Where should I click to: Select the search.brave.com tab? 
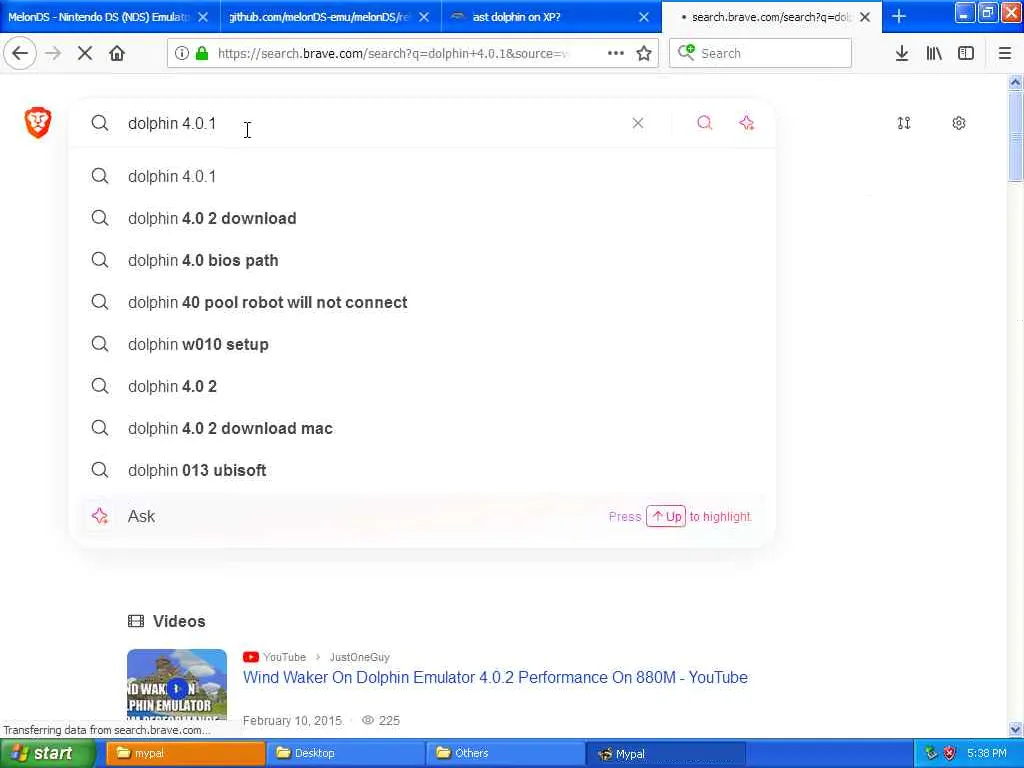coord(771,17)
